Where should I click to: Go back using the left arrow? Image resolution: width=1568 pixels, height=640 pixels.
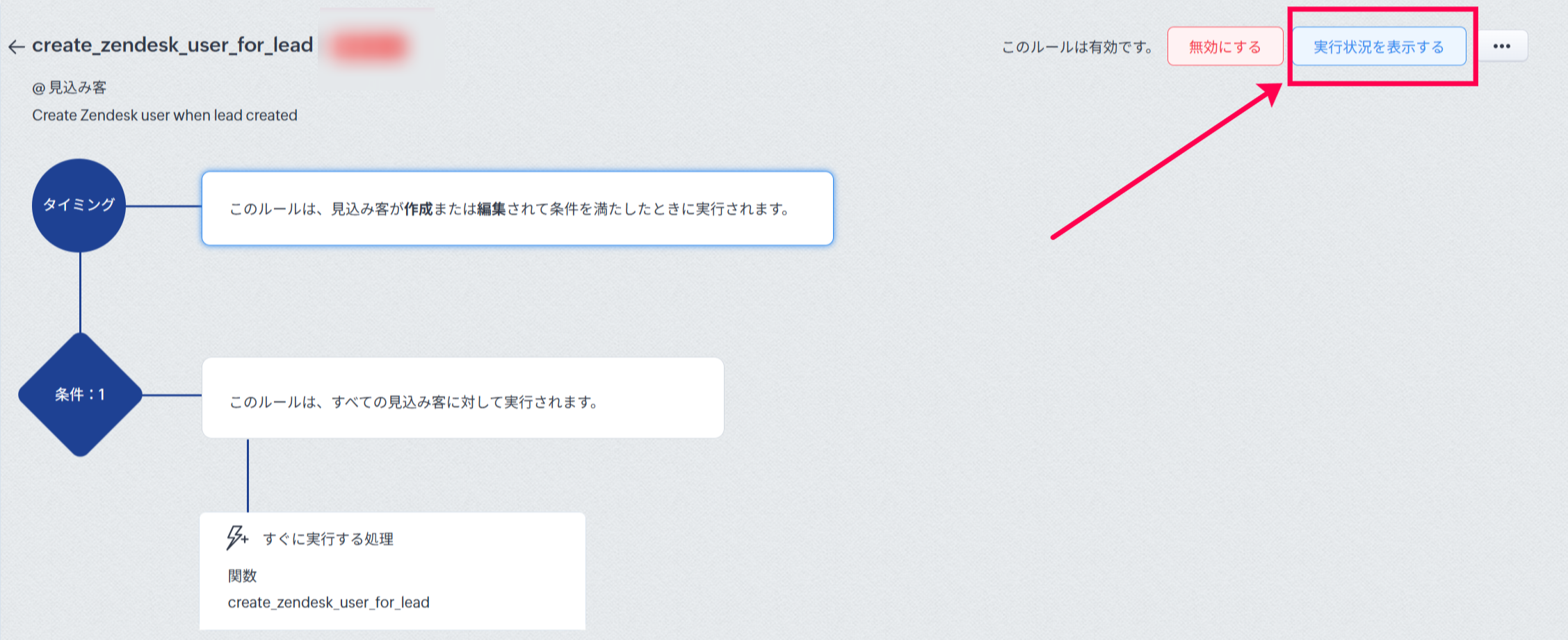click(x=16, y=47)
